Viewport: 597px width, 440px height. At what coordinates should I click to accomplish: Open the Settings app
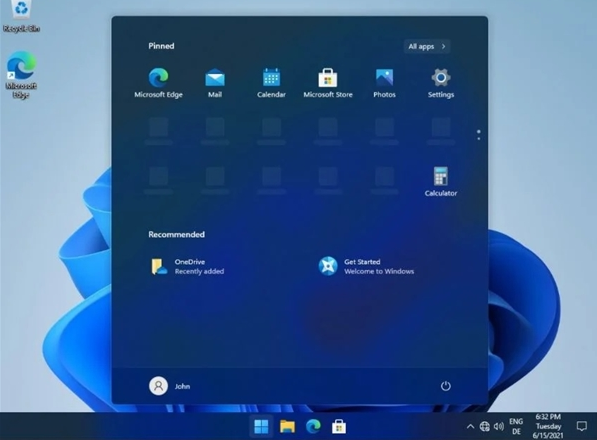click(441, 83)
